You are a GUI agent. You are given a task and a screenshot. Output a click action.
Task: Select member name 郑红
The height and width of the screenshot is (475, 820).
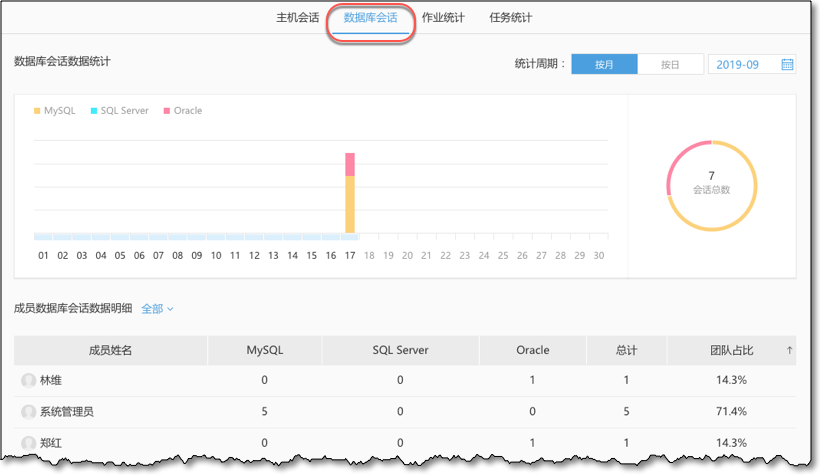tap(51, 443)
